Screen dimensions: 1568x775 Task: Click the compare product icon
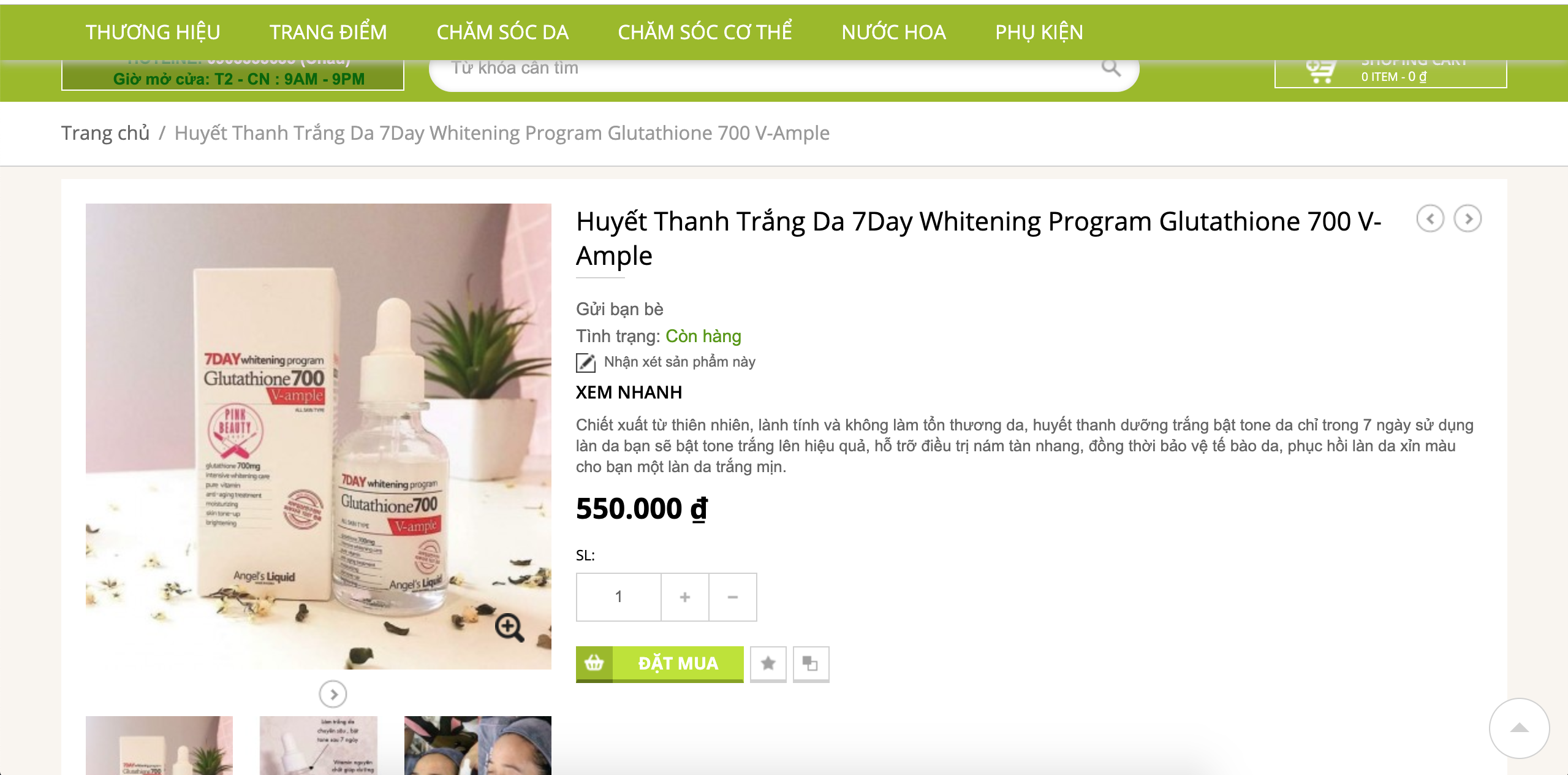pyautogui.click(x=811, y=664)
